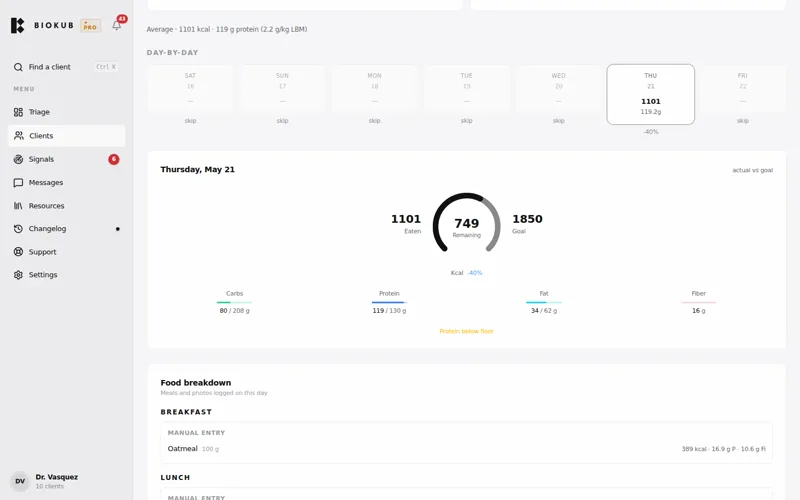Select the TUE 19 day card

pyautogui.click(x=467, y=89)
